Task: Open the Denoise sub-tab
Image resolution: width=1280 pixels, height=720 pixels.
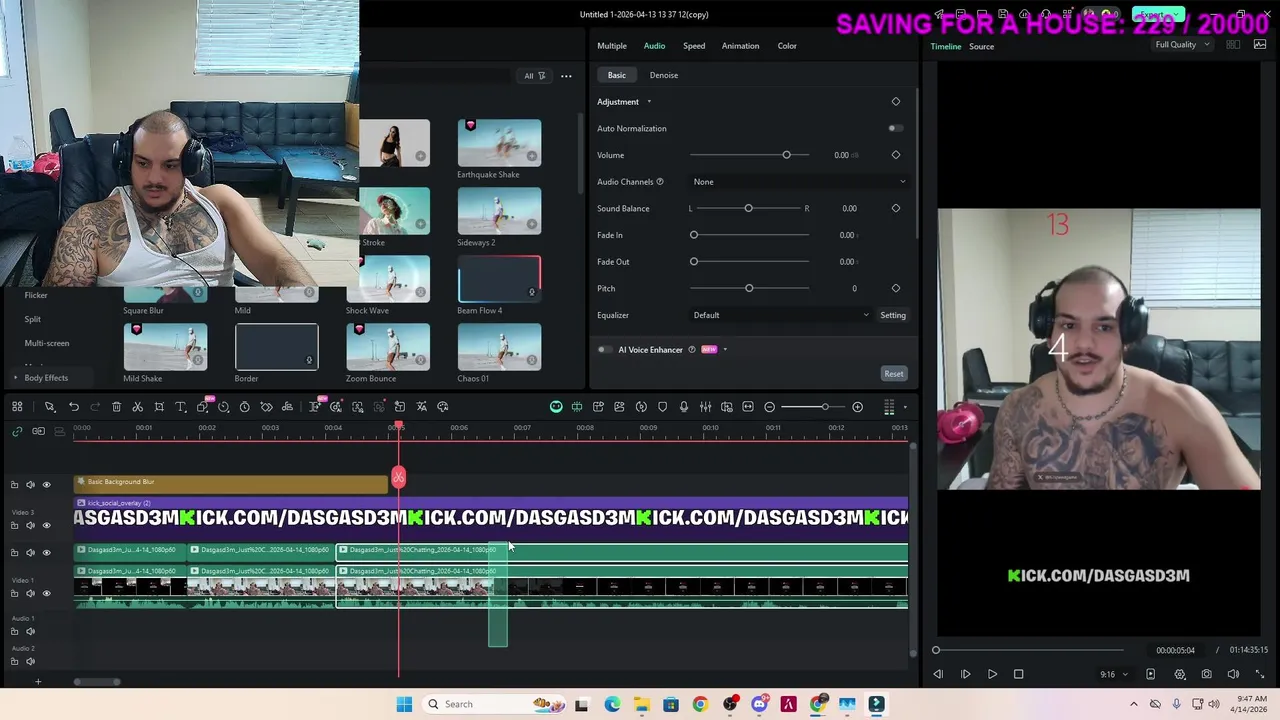Action: pos(664,75)
